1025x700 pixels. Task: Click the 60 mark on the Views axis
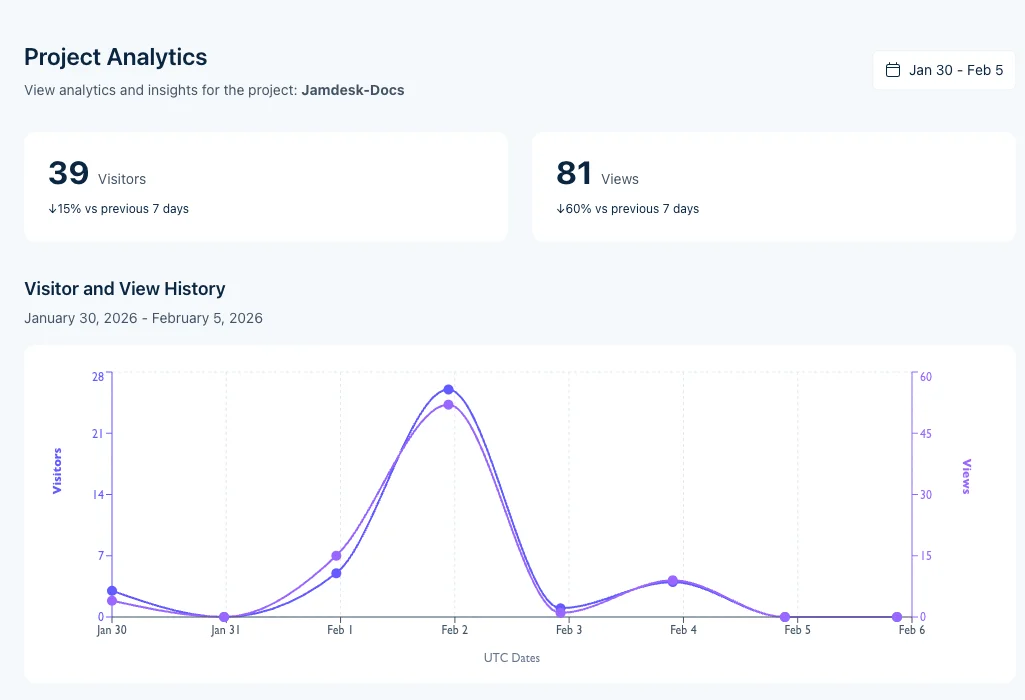(924, 377)
